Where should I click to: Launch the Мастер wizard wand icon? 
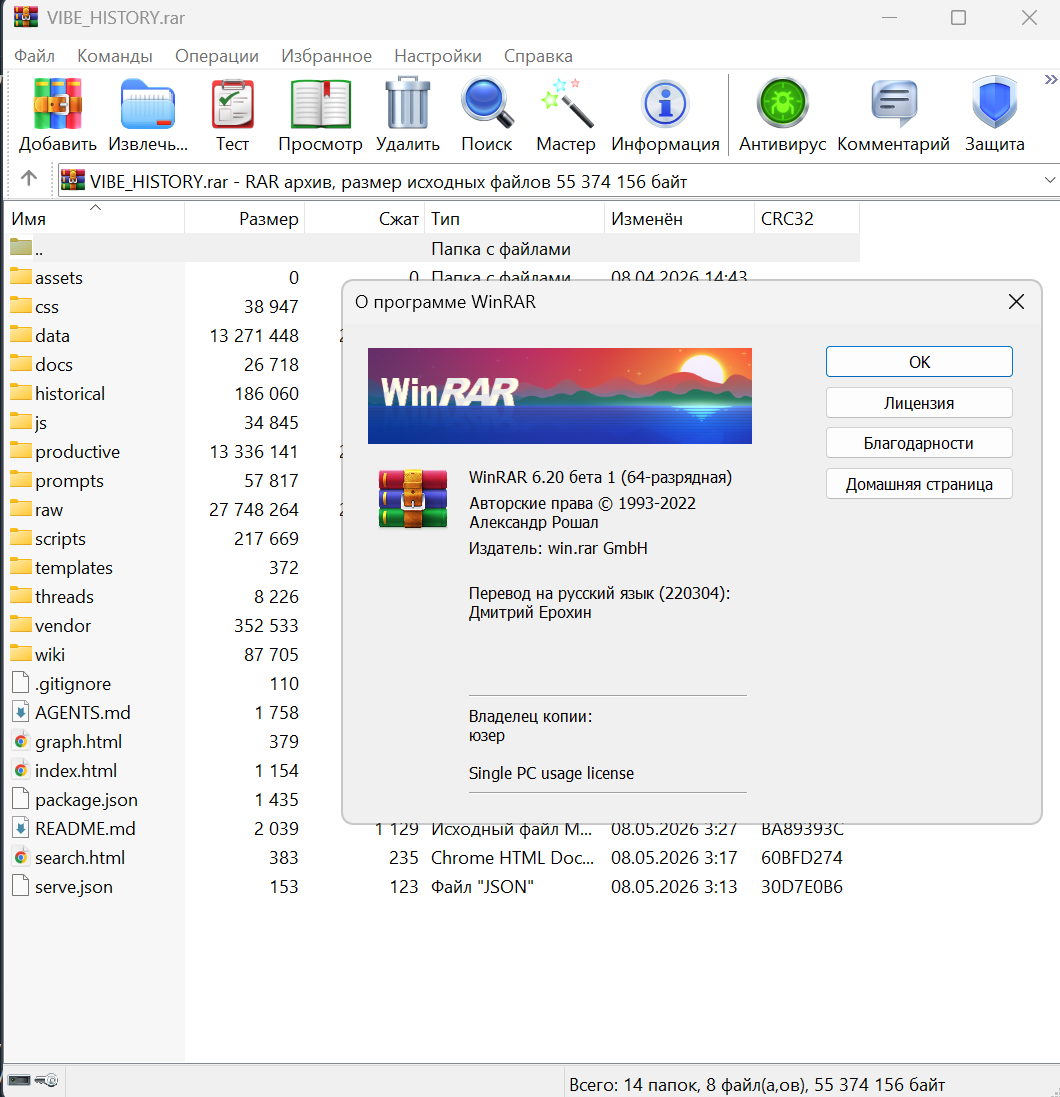click(x=566, y=104)
